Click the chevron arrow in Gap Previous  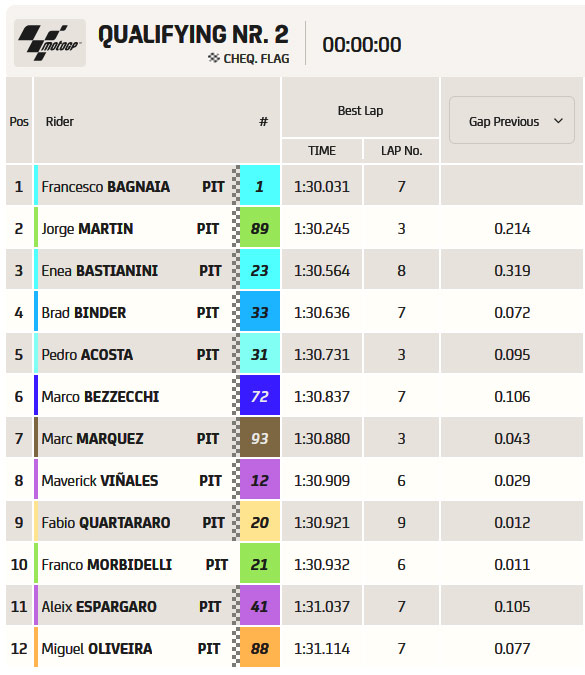(558, 121)
